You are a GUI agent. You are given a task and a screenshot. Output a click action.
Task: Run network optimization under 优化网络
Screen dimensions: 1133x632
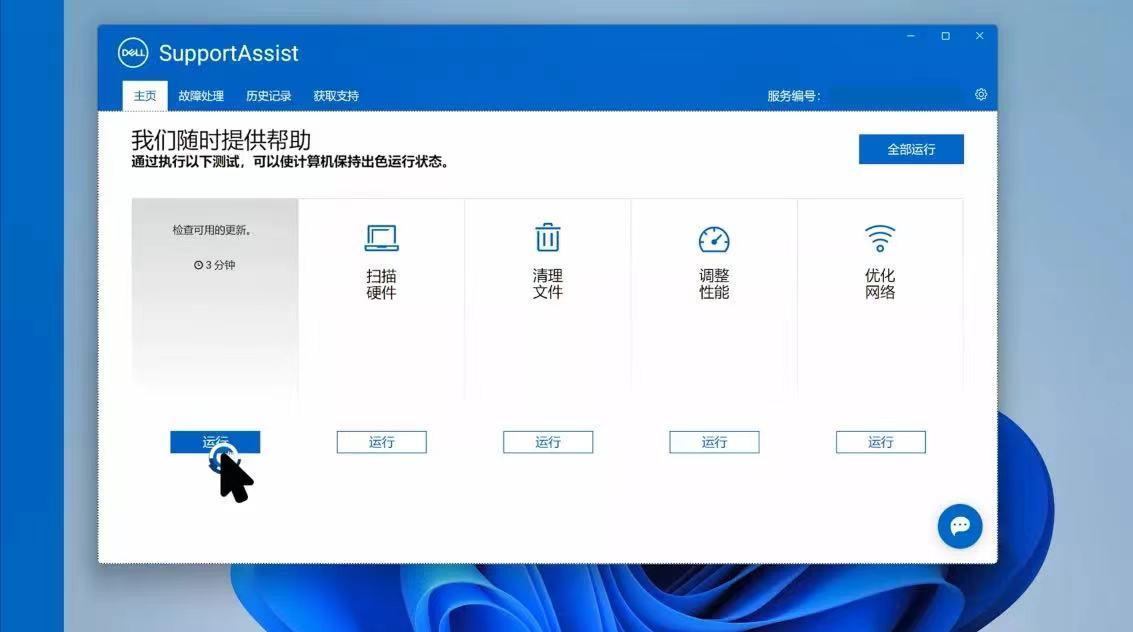pyautogui.click(x=879, y=441)
